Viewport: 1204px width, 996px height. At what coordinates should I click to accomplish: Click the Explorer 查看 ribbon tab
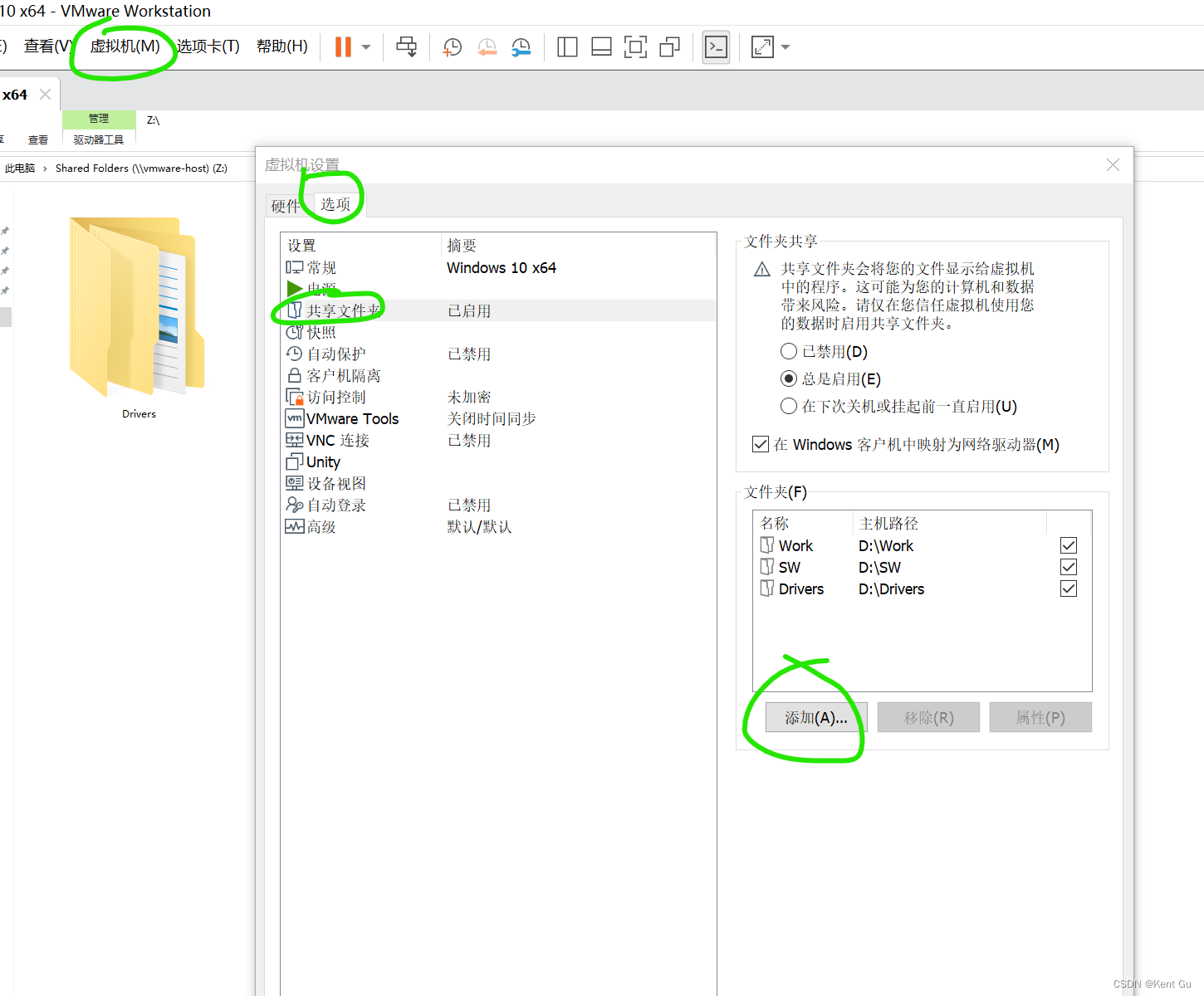(38, 139)
